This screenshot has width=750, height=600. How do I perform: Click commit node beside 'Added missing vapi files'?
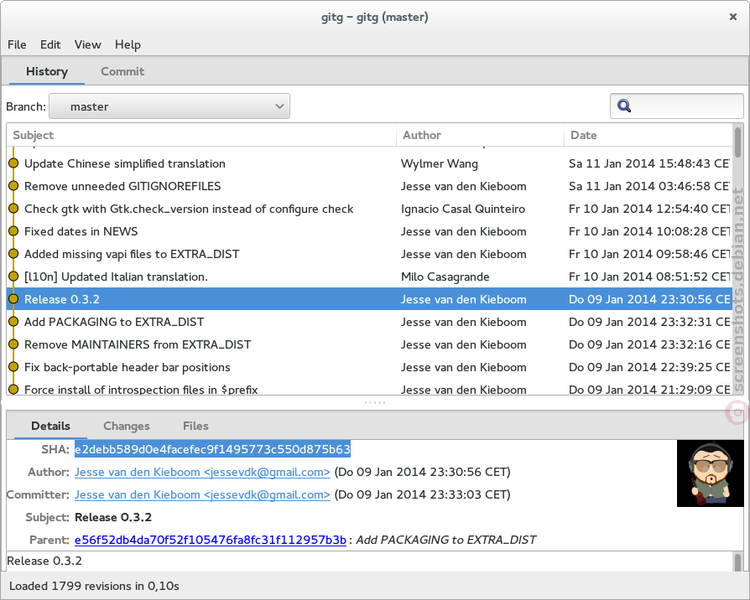[x=13, y=254]
